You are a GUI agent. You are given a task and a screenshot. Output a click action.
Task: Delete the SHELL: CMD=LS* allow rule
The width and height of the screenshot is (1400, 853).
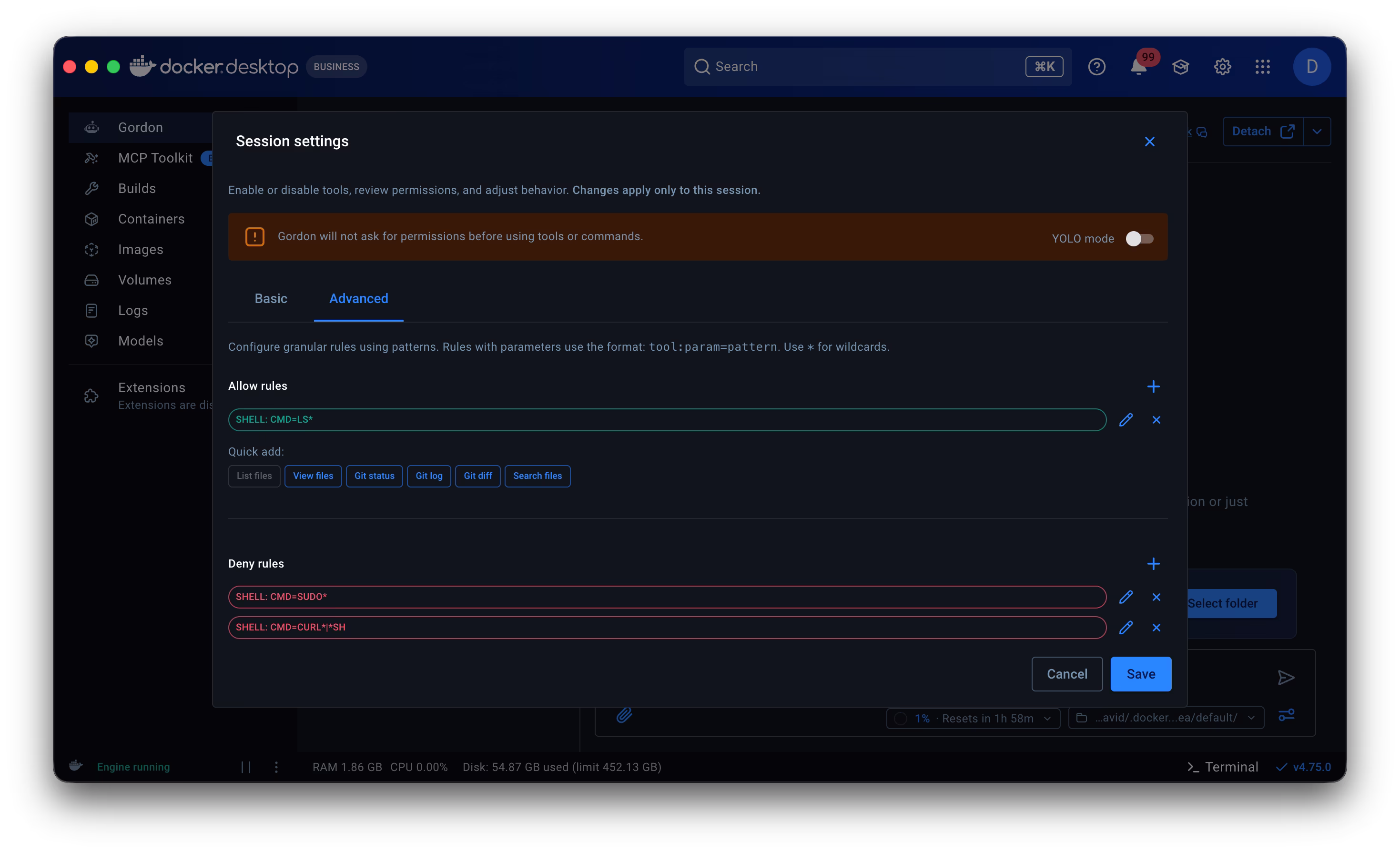point(1156,420)
